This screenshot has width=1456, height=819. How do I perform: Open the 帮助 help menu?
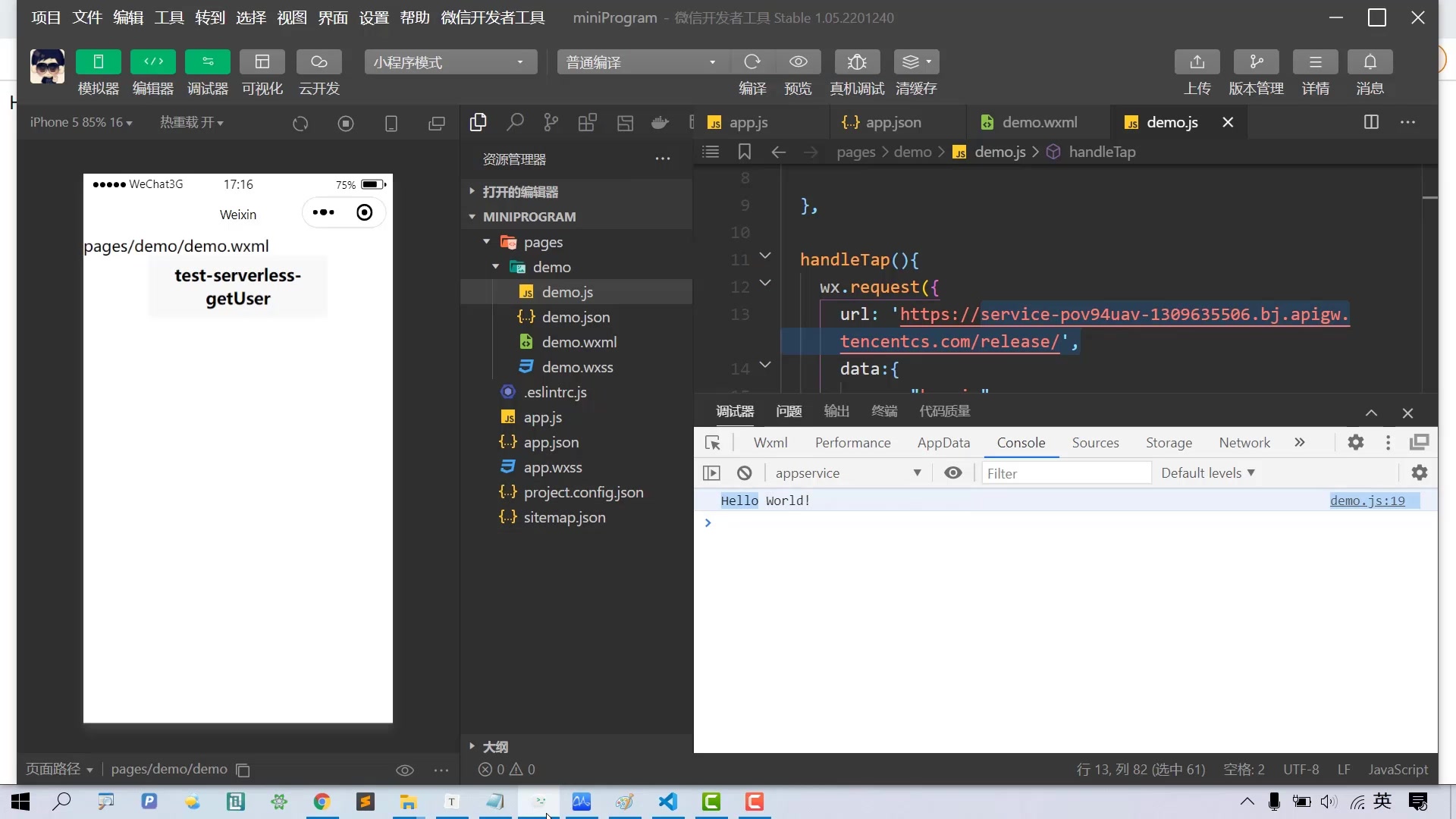pos(415,17)
